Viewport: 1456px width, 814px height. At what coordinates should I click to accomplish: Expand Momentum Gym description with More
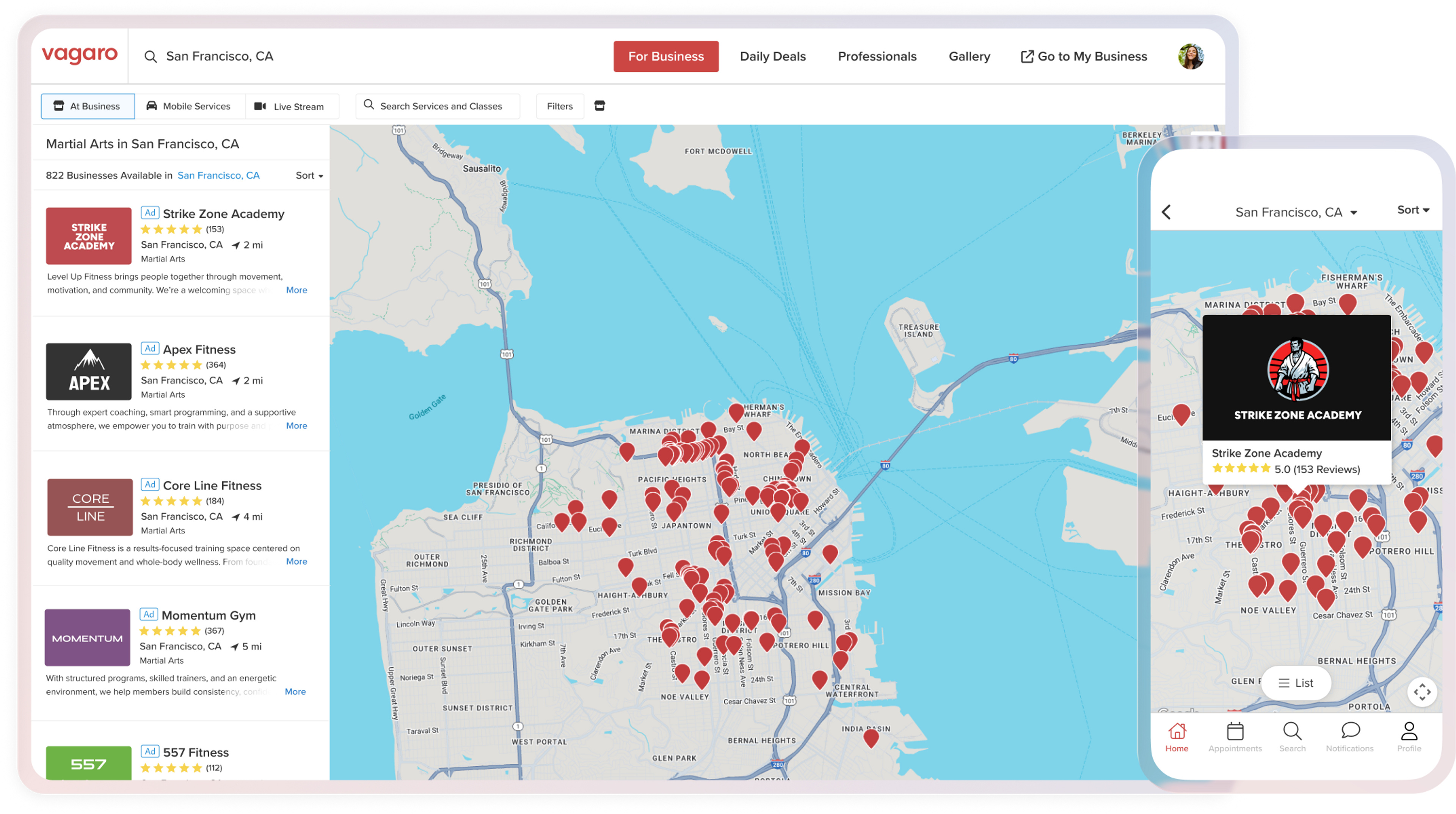295,691
